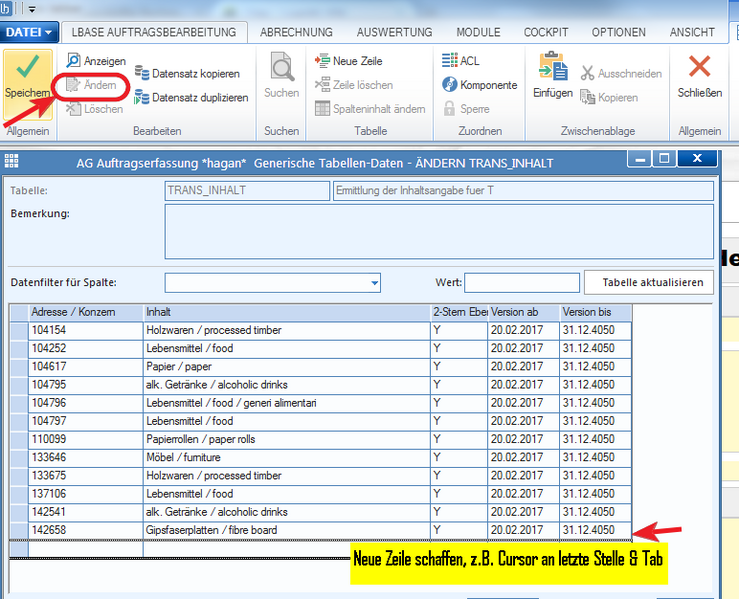Click the window grid icon in title bar
Viewport: 739px width, 599px height.
11,161
